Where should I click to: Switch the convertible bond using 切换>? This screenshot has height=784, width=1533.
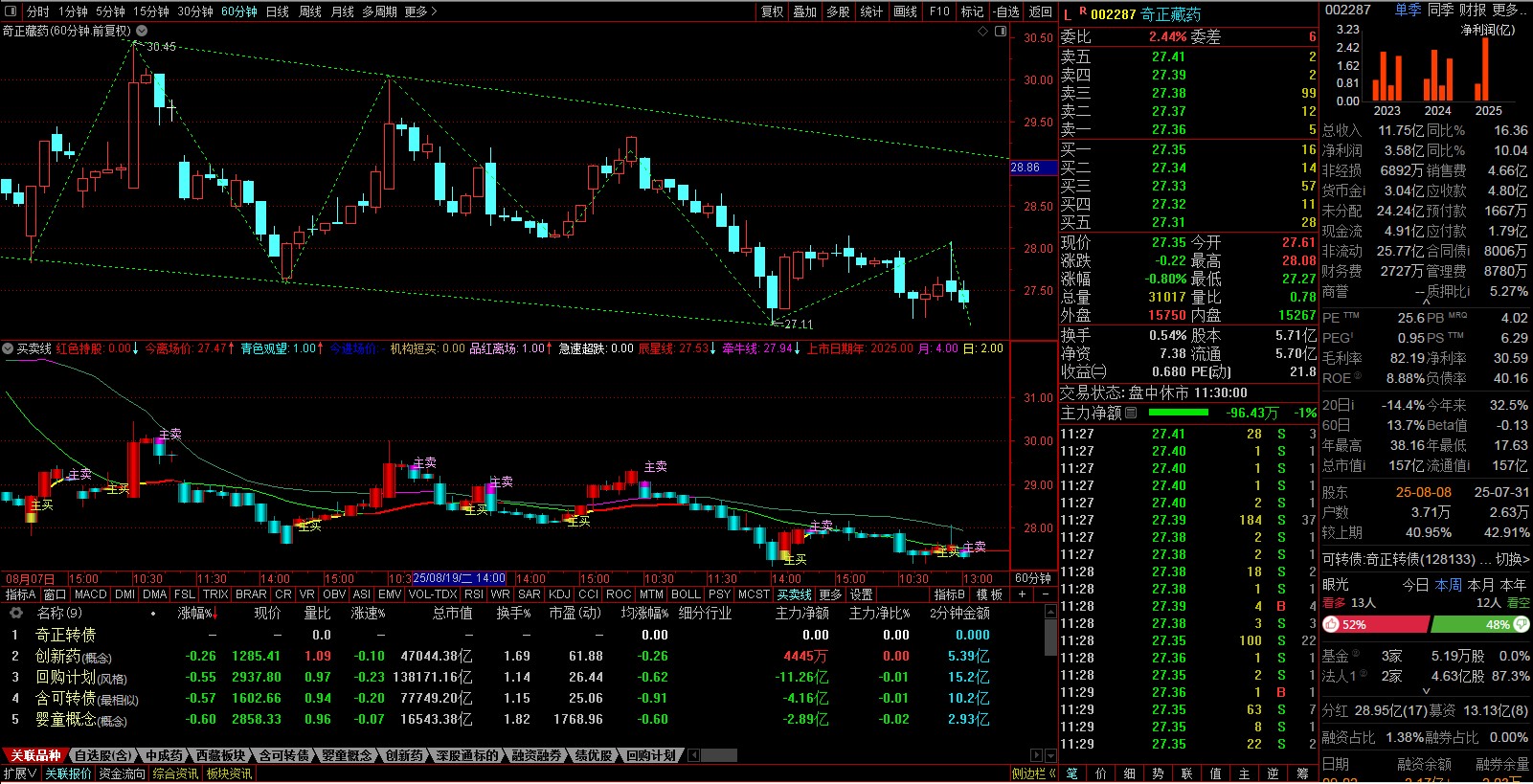point(1512,559)
